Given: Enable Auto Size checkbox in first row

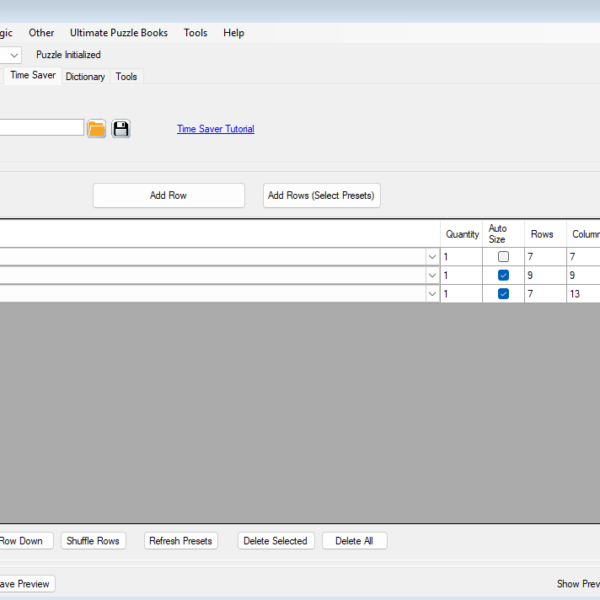Looking at the screenshot, I should [x=503, y=257].
